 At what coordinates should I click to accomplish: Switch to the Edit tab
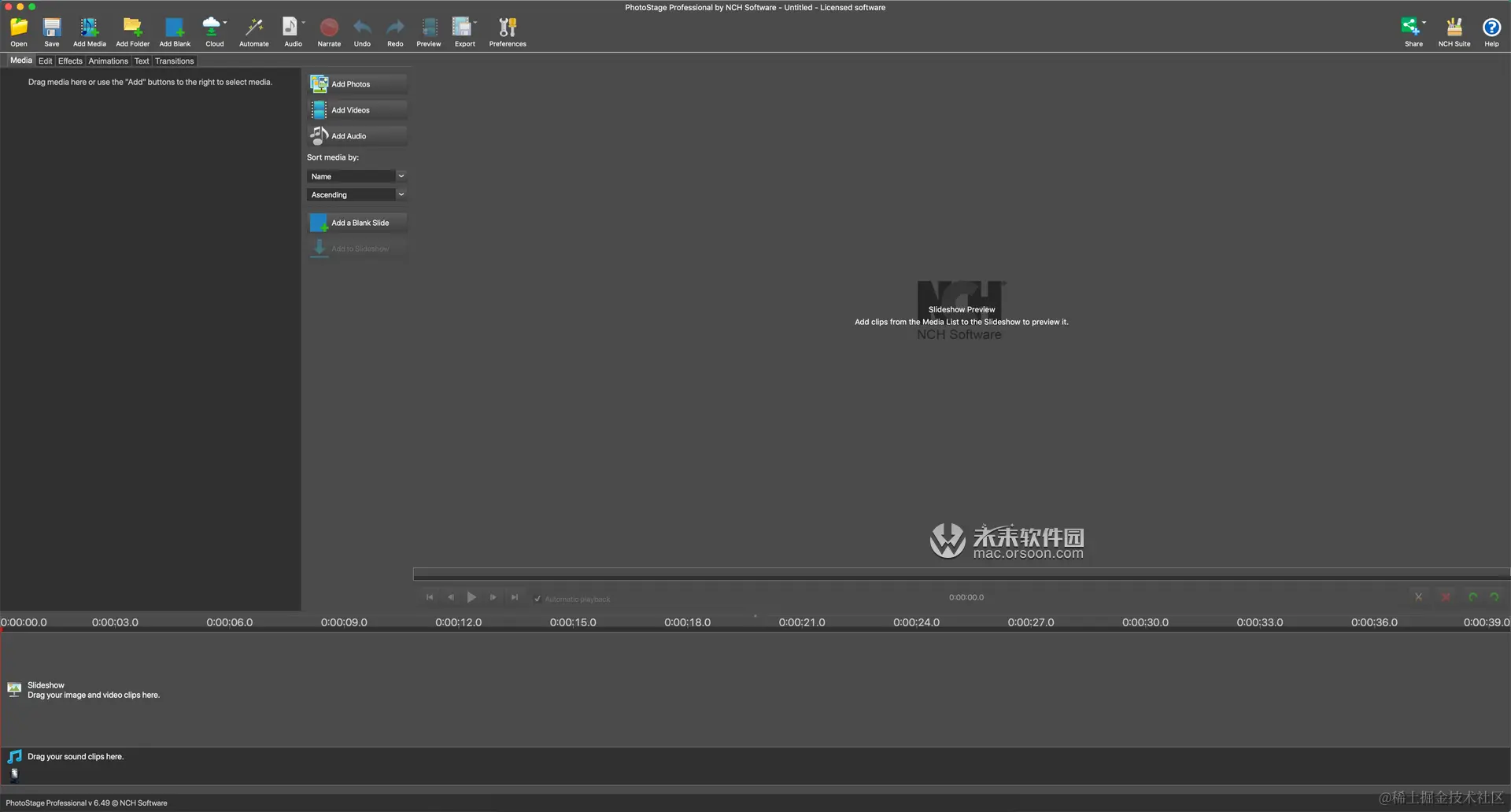tap(46, 61)
